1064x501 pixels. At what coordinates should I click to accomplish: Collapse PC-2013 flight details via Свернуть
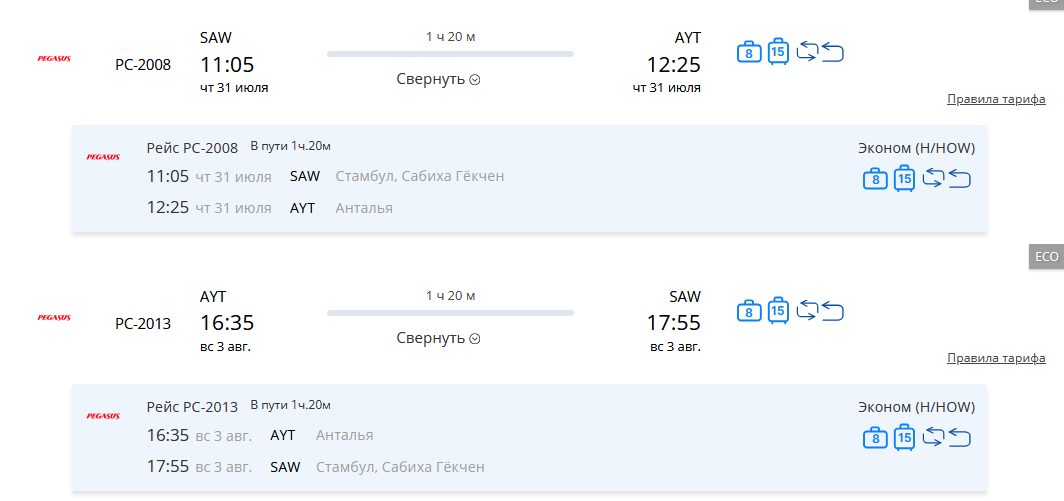click(x=438, y=338)
